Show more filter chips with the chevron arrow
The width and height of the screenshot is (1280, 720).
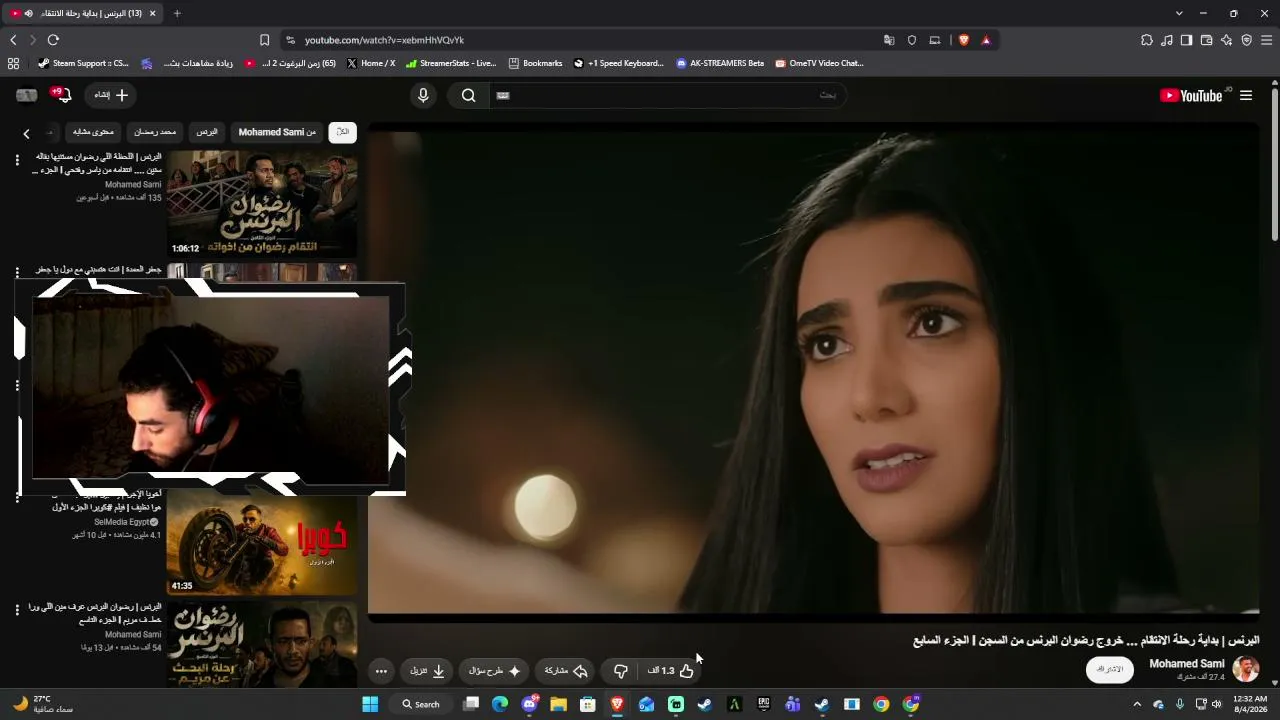(x=27, y=133)
